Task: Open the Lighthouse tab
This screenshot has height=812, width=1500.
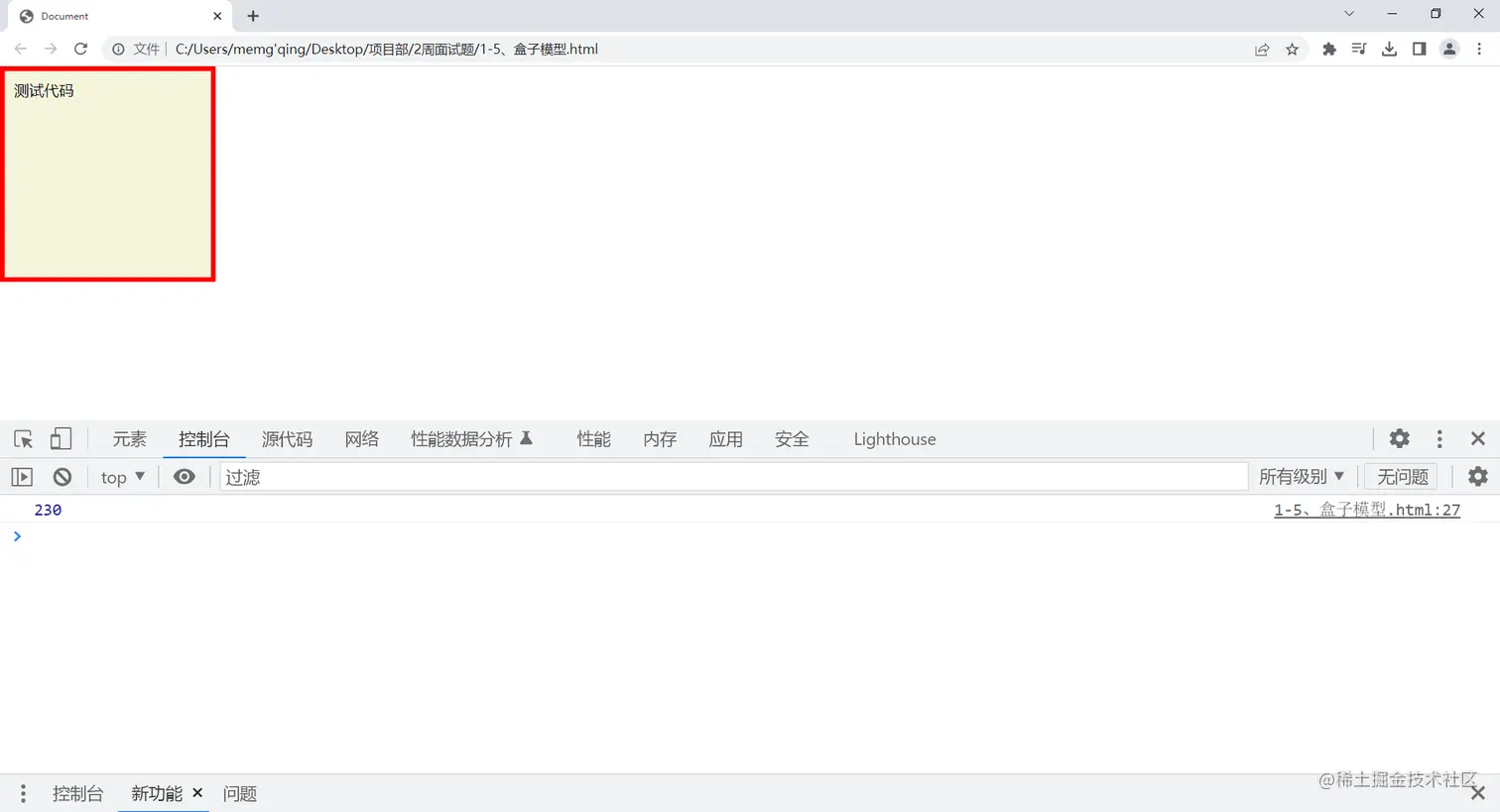Action: (x=895, y=439)
